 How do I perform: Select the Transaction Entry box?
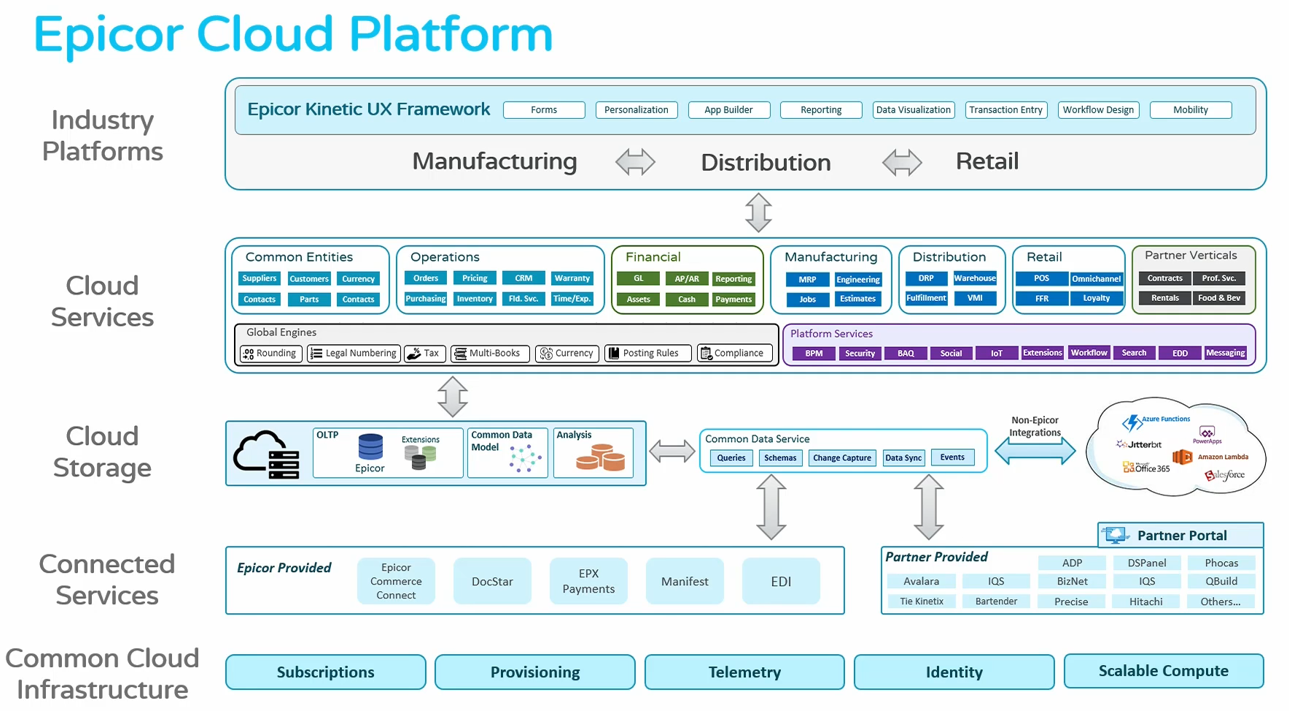click(1005, 110)
